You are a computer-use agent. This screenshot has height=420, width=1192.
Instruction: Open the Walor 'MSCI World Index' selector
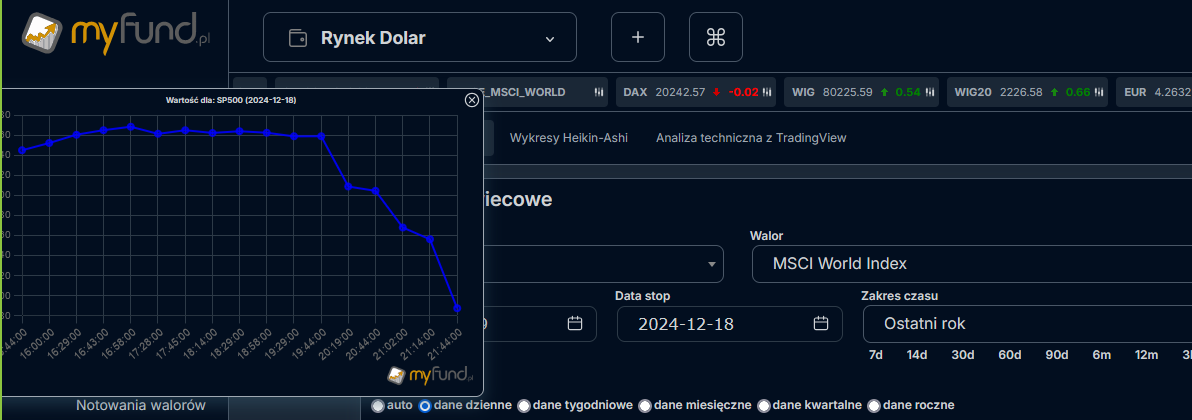tap(971, 264)
